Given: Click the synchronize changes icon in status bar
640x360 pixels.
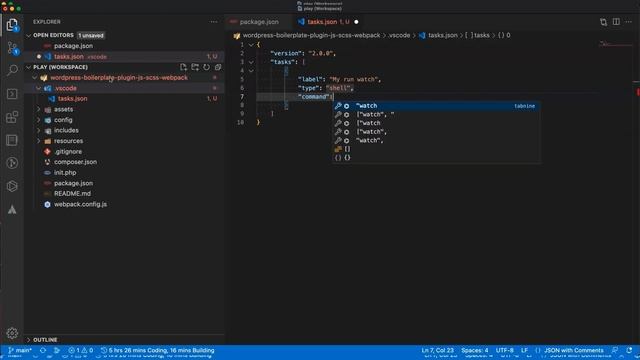Looking at the screenshot, I should tap(43, 350).
